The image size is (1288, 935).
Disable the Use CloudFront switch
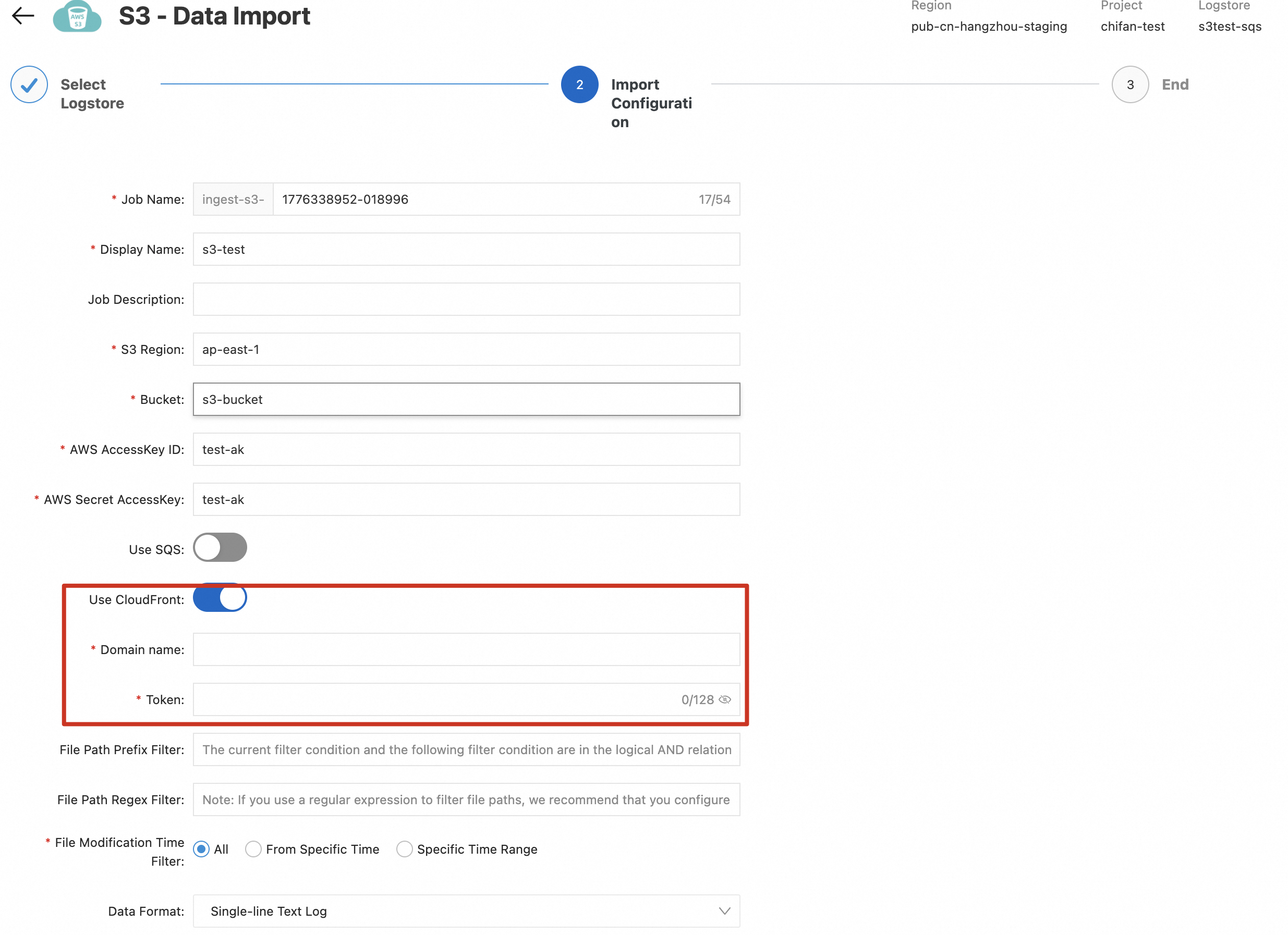tap(220, 598)
